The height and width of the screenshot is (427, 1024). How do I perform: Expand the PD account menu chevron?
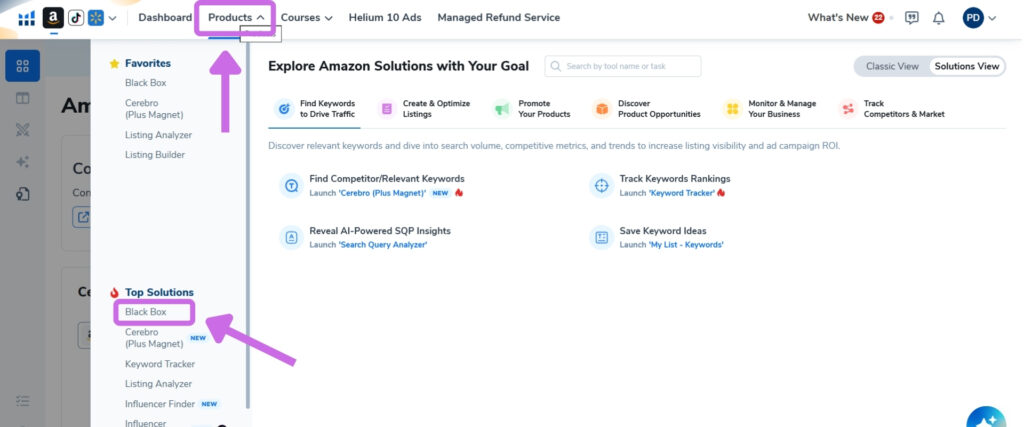pos(993,18)
